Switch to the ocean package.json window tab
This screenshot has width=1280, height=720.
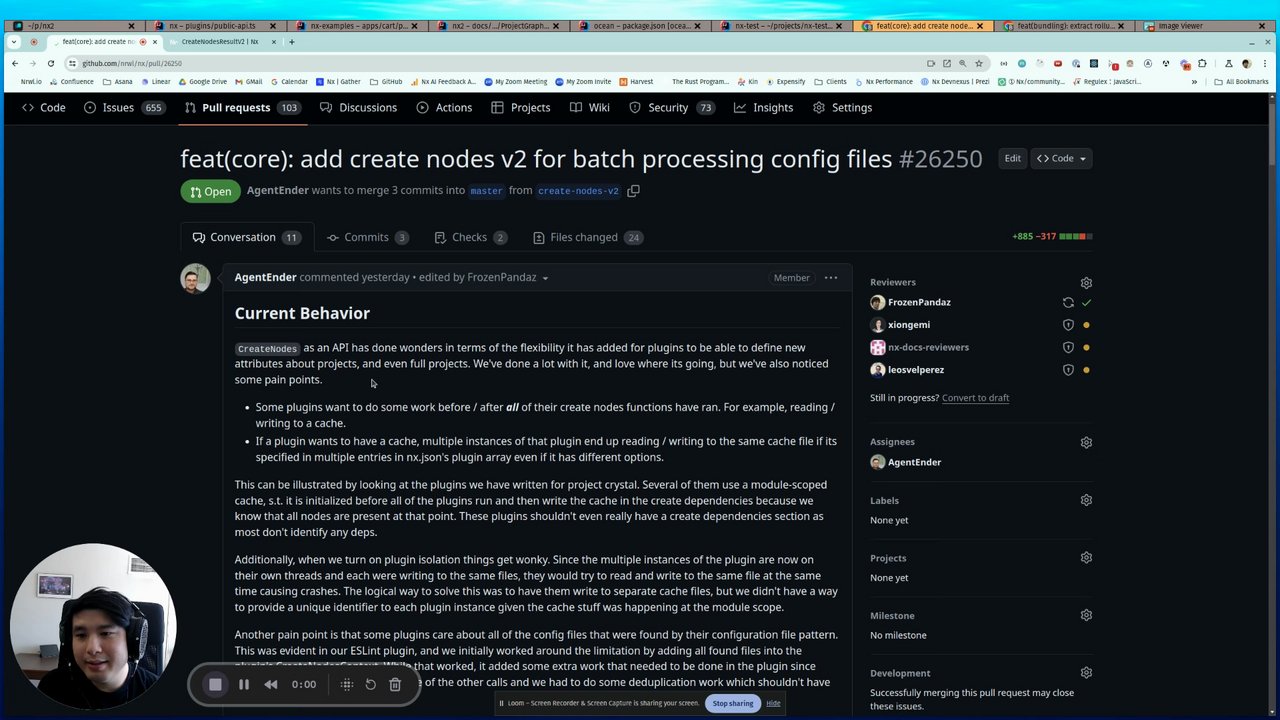643,26
